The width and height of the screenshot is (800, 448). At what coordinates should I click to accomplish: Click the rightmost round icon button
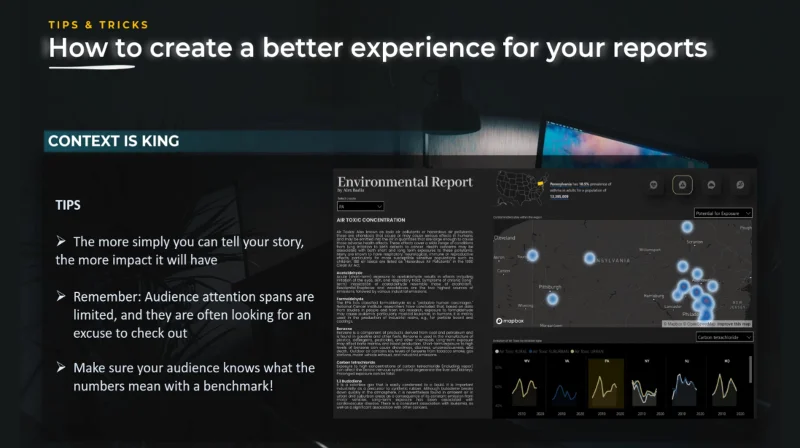pos(740,185)
